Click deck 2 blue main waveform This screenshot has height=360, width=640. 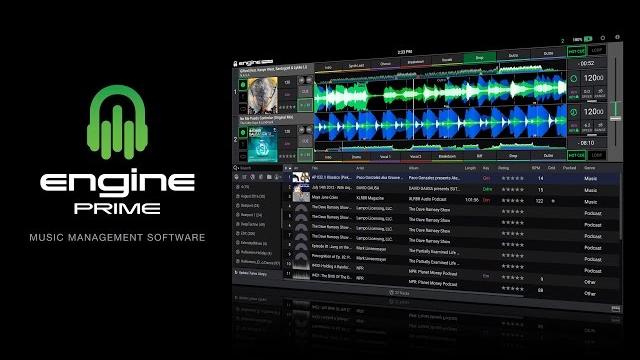point(441,122)
